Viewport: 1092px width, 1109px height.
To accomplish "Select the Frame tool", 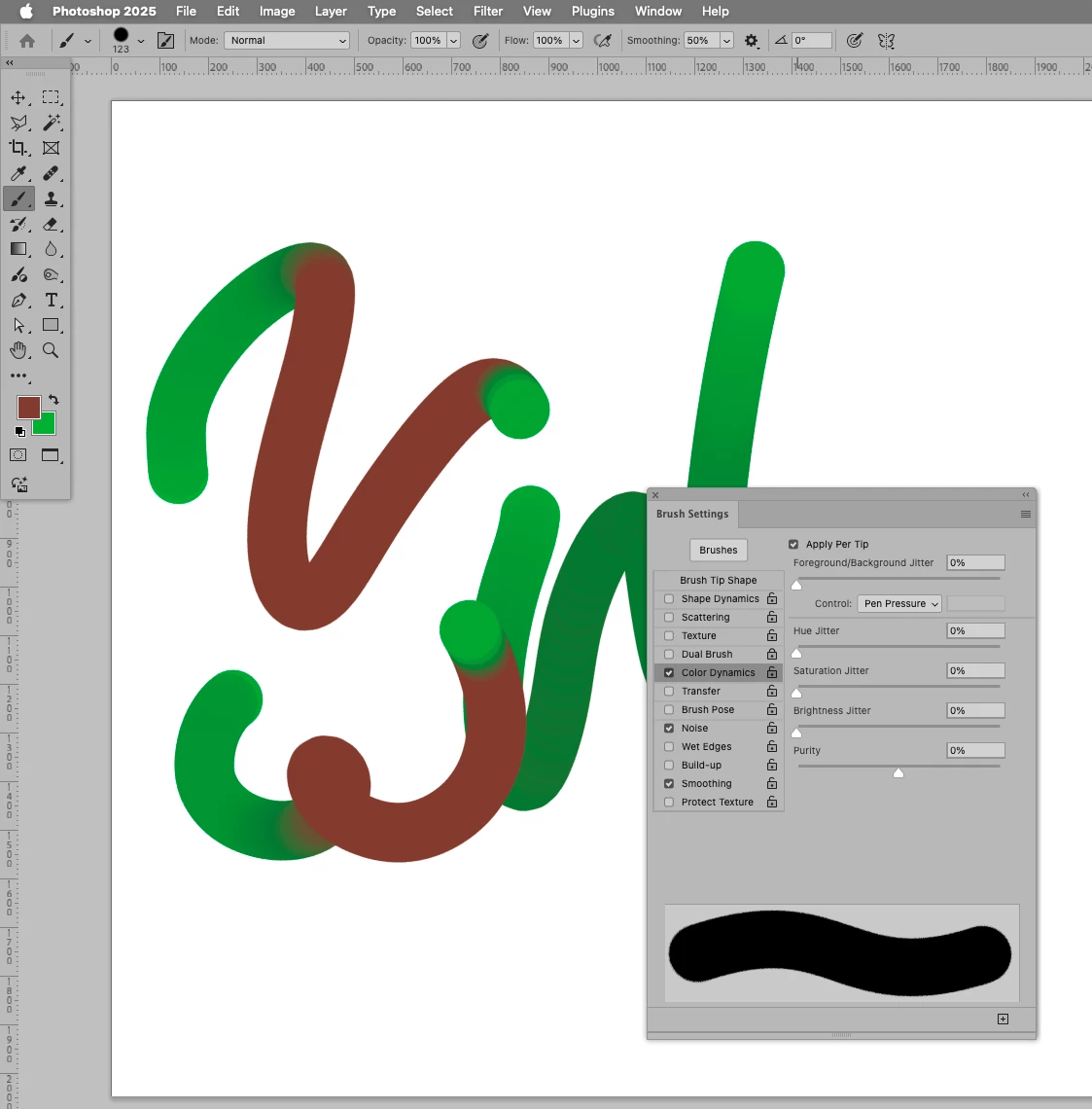I will 51,148.
